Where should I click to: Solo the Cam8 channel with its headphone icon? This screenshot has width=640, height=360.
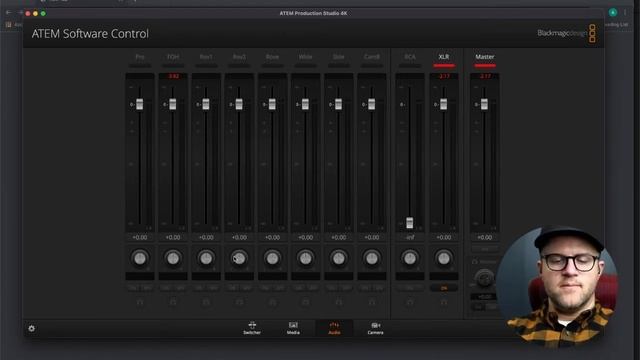(372, 302)
